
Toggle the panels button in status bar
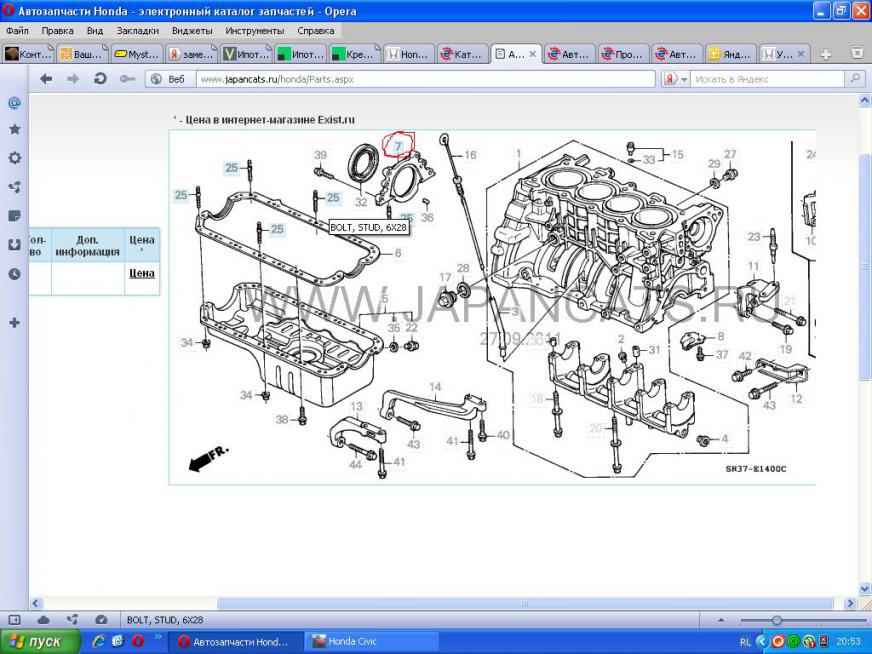[x=14, y=620]
